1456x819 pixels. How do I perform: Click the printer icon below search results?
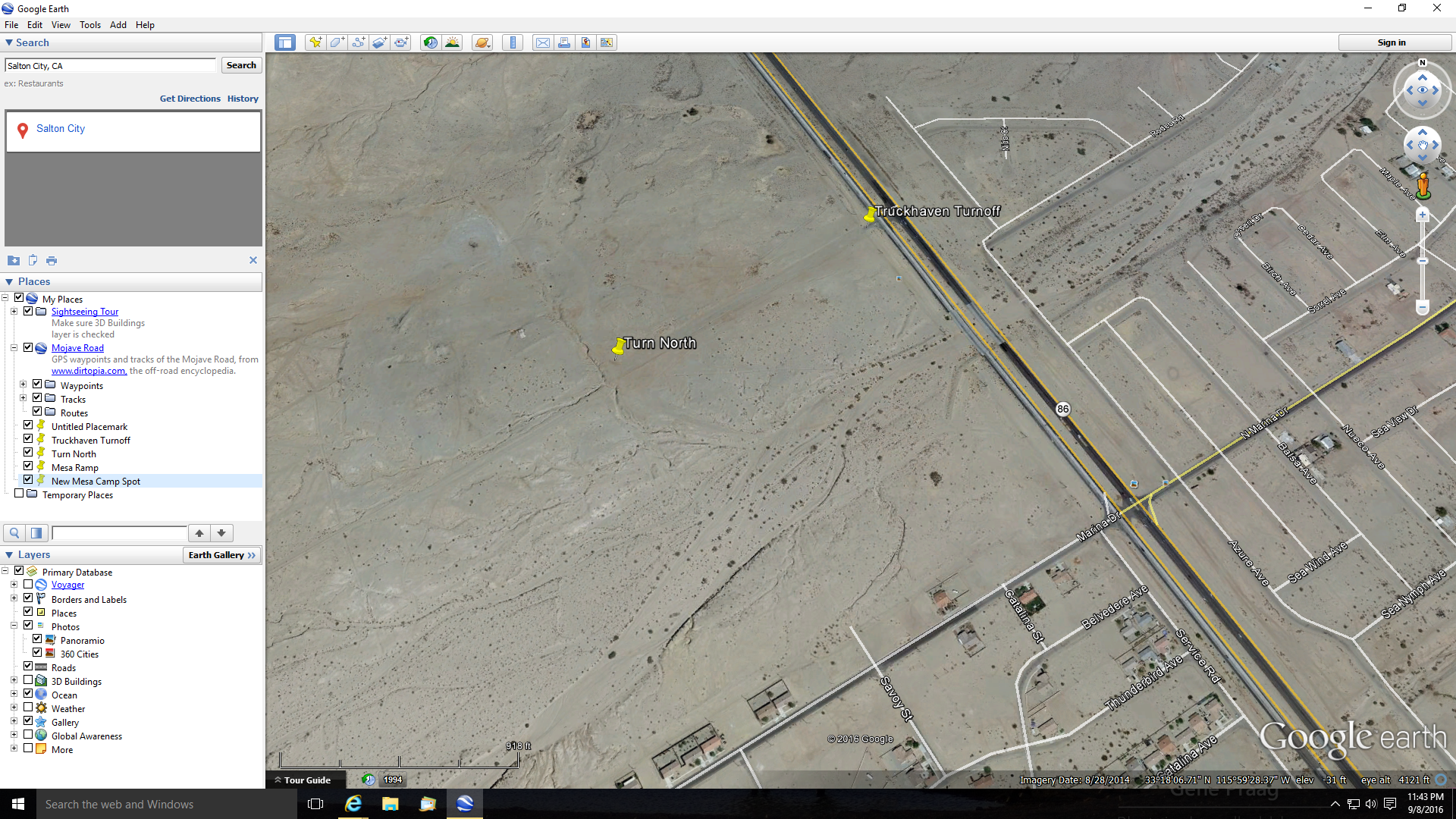click(52, 260)
